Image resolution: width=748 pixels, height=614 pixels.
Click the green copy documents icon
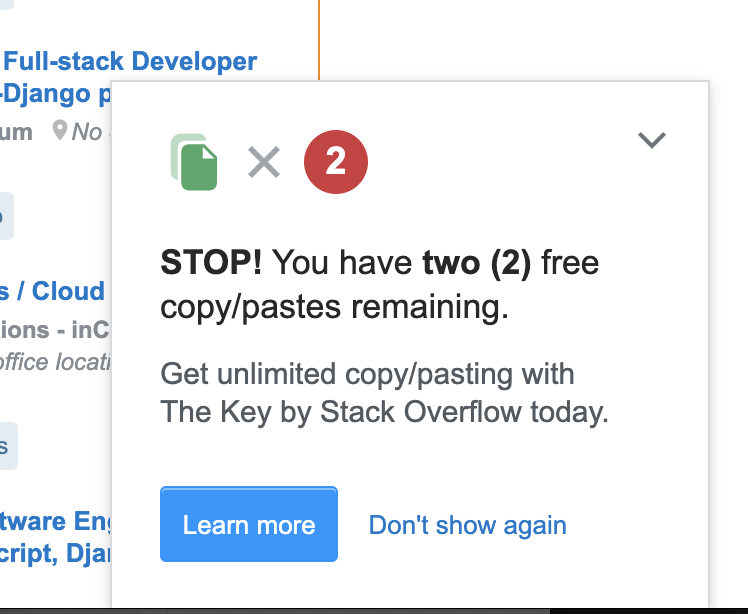click(194, 162)
